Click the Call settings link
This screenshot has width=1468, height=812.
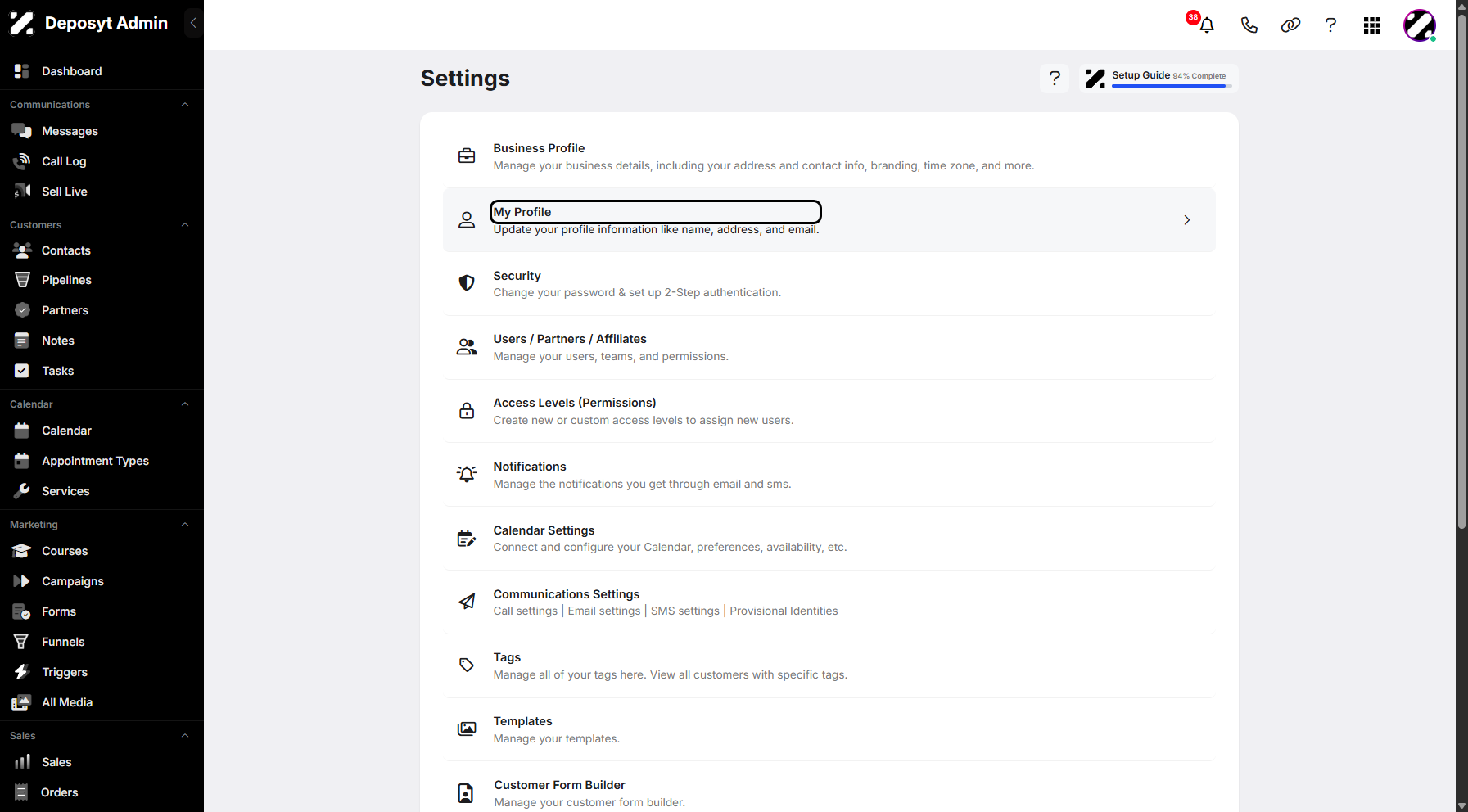coord(526,611)
